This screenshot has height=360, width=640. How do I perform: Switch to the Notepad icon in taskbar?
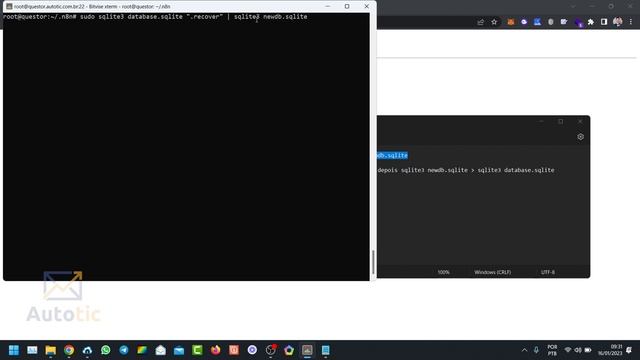click(326, 350)
